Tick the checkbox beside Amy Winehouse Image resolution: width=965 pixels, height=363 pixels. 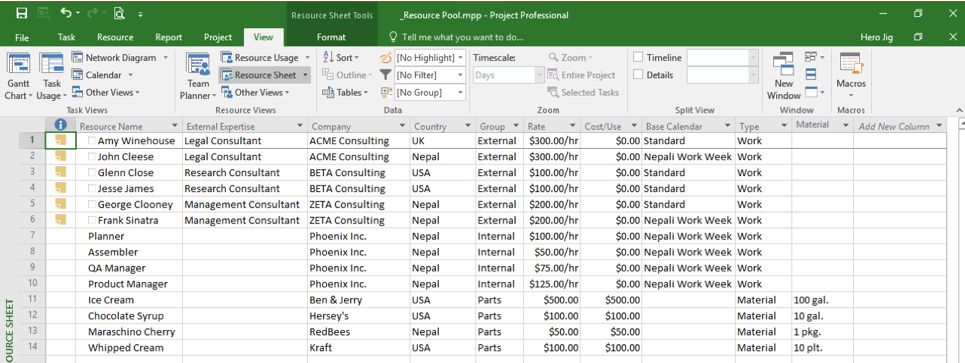point(92,141)
